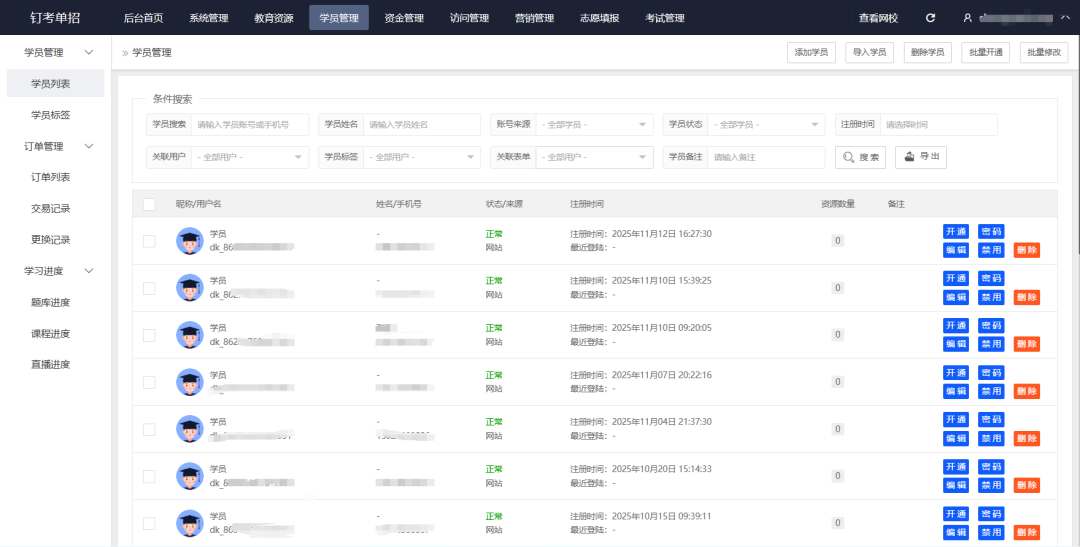Click avatar of student registered 2025年11月07日
Screen dimensions: 1080x547
(x=189, y=382)
